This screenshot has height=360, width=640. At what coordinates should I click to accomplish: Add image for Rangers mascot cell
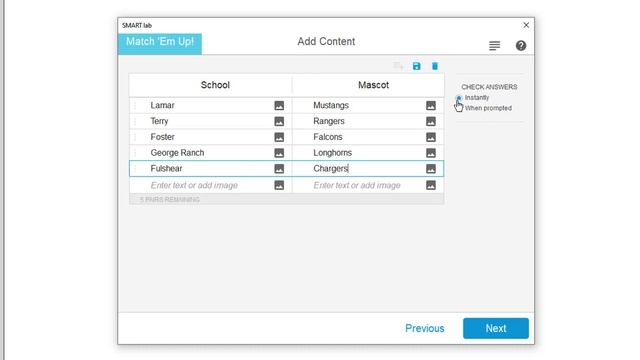(431, 122)
